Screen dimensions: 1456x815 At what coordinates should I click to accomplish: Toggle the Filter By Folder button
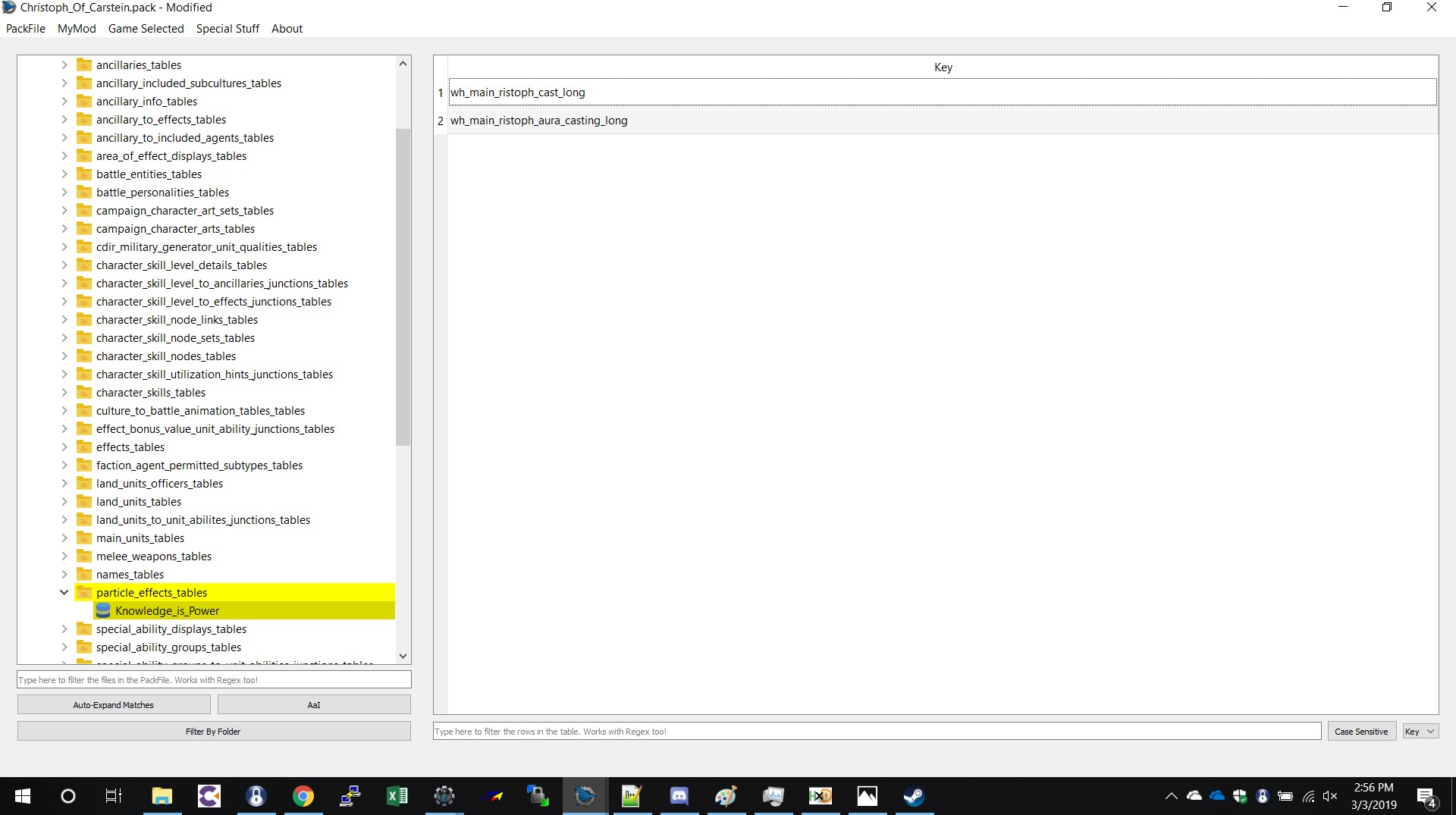click(x=214, y=732)
